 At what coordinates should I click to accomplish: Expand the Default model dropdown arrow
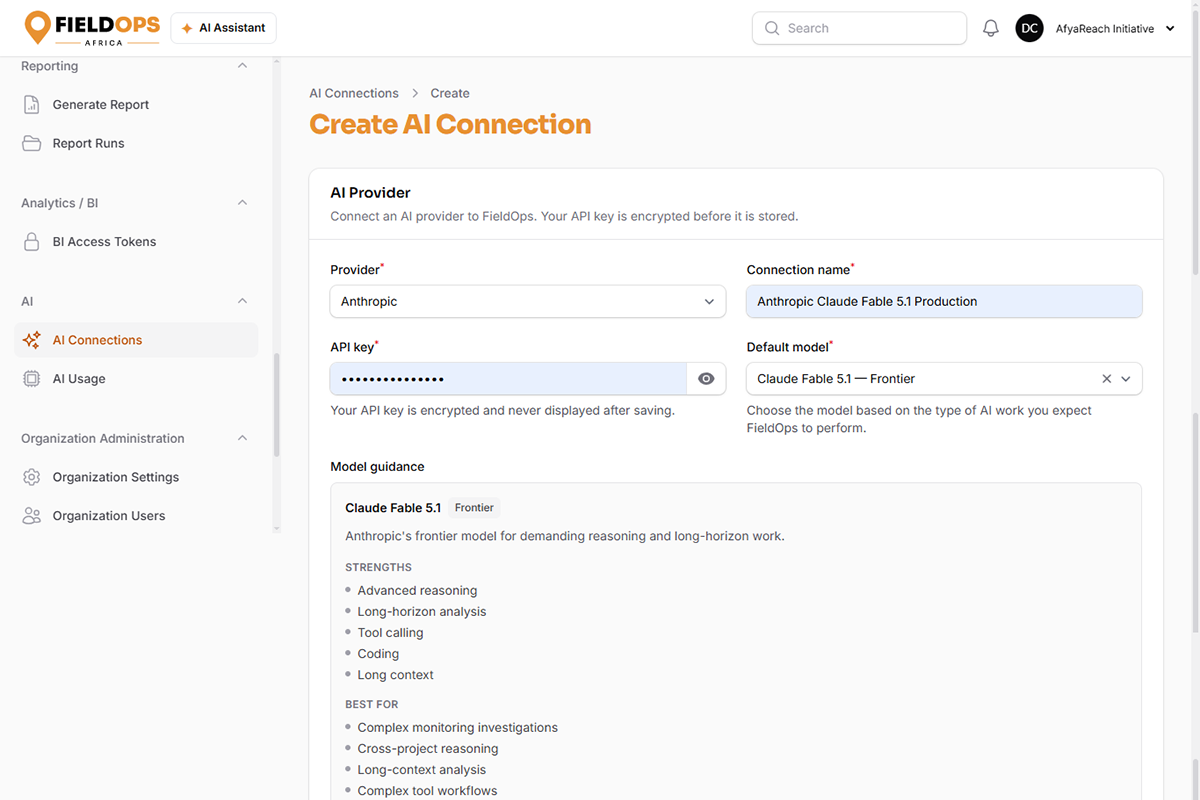[1126, 379]
